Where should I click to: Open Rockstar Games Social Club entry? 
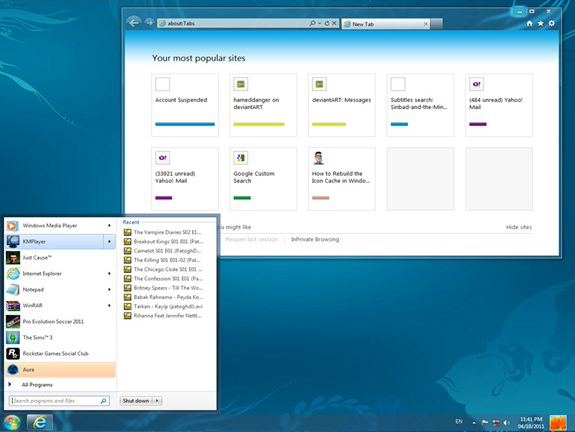pos(61,354)
